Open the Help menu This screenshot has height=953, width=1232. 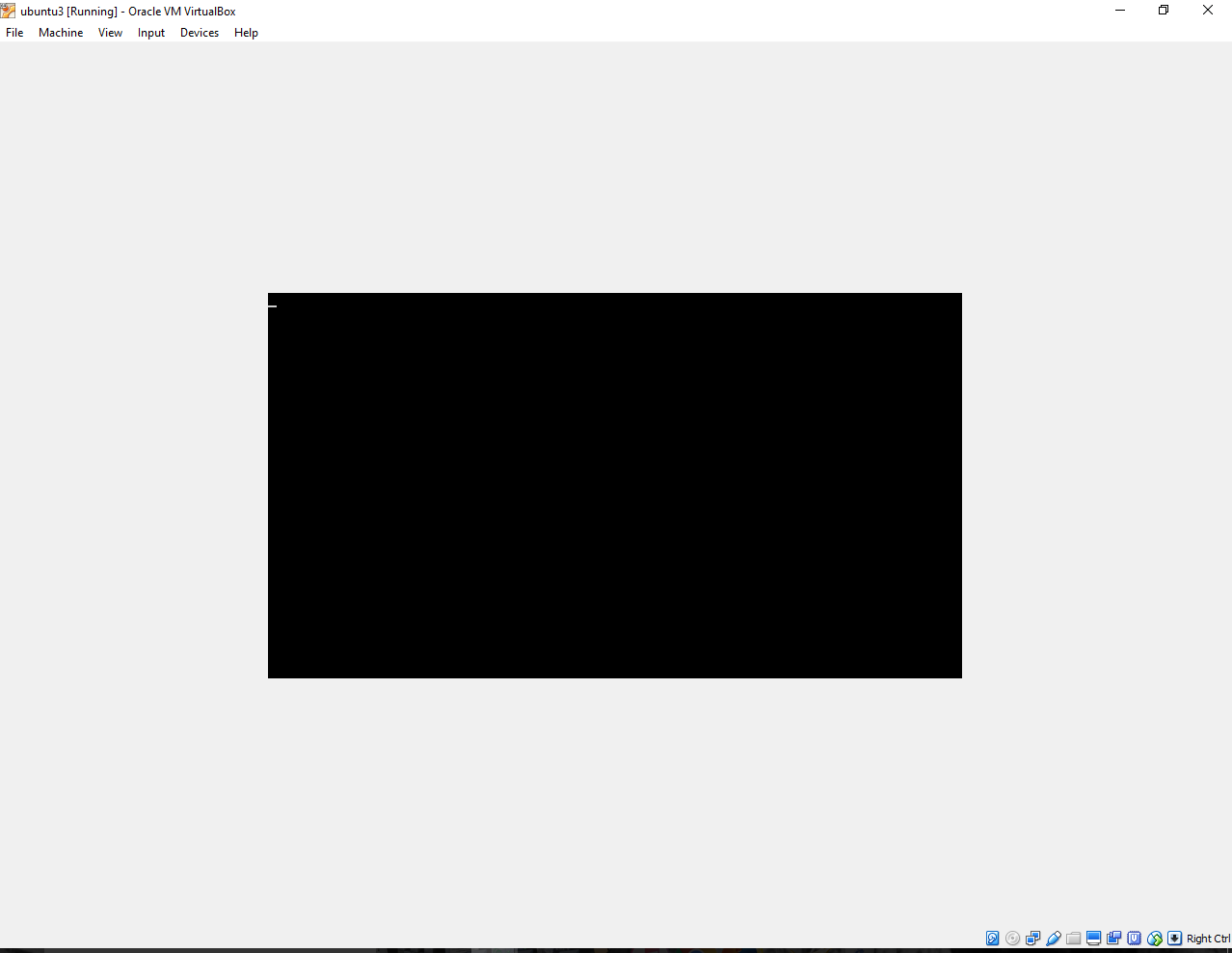click(246, 33)
